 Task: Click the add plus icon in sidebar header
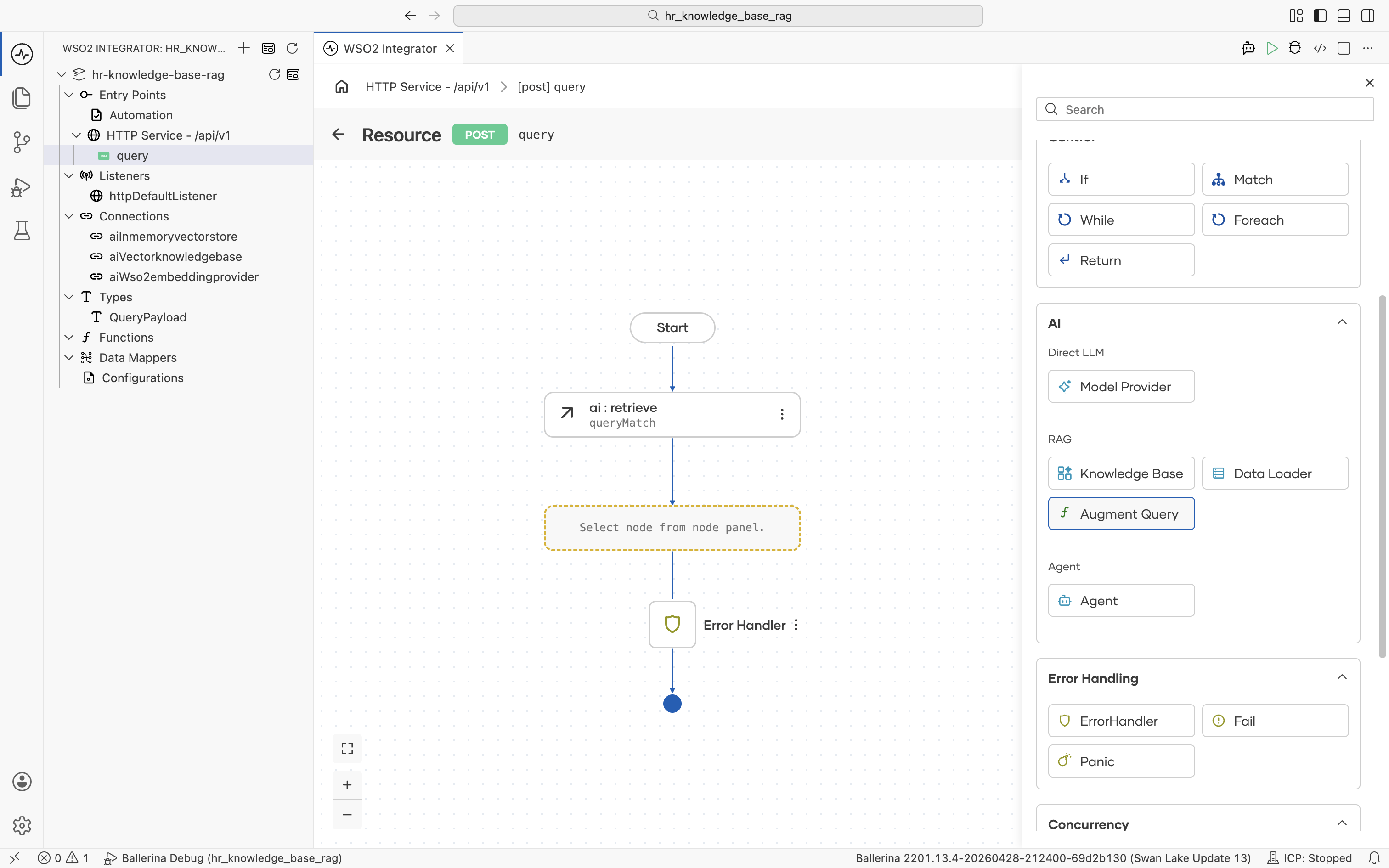click(244, 48)
